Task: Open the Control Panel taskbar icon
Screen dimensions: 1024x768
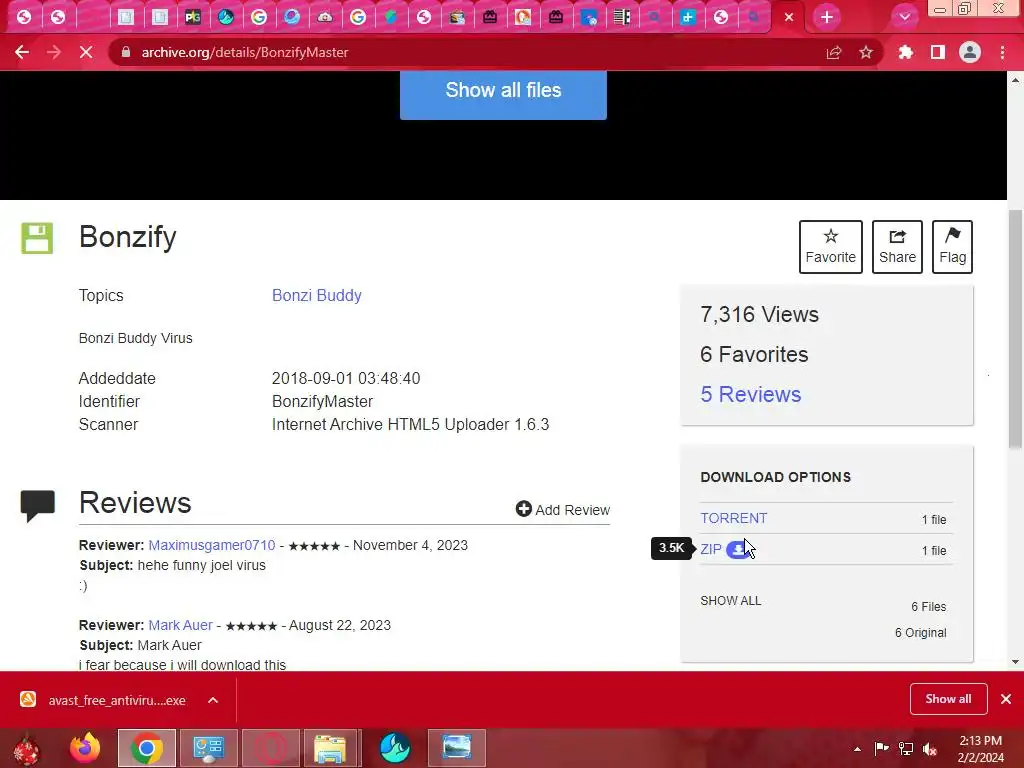Action: coord(208,748)
